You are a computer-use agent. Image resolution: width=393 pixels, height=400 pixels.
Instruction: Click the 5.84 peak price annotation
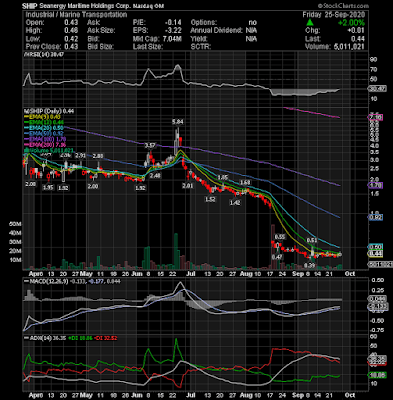(x=178, y=122)
